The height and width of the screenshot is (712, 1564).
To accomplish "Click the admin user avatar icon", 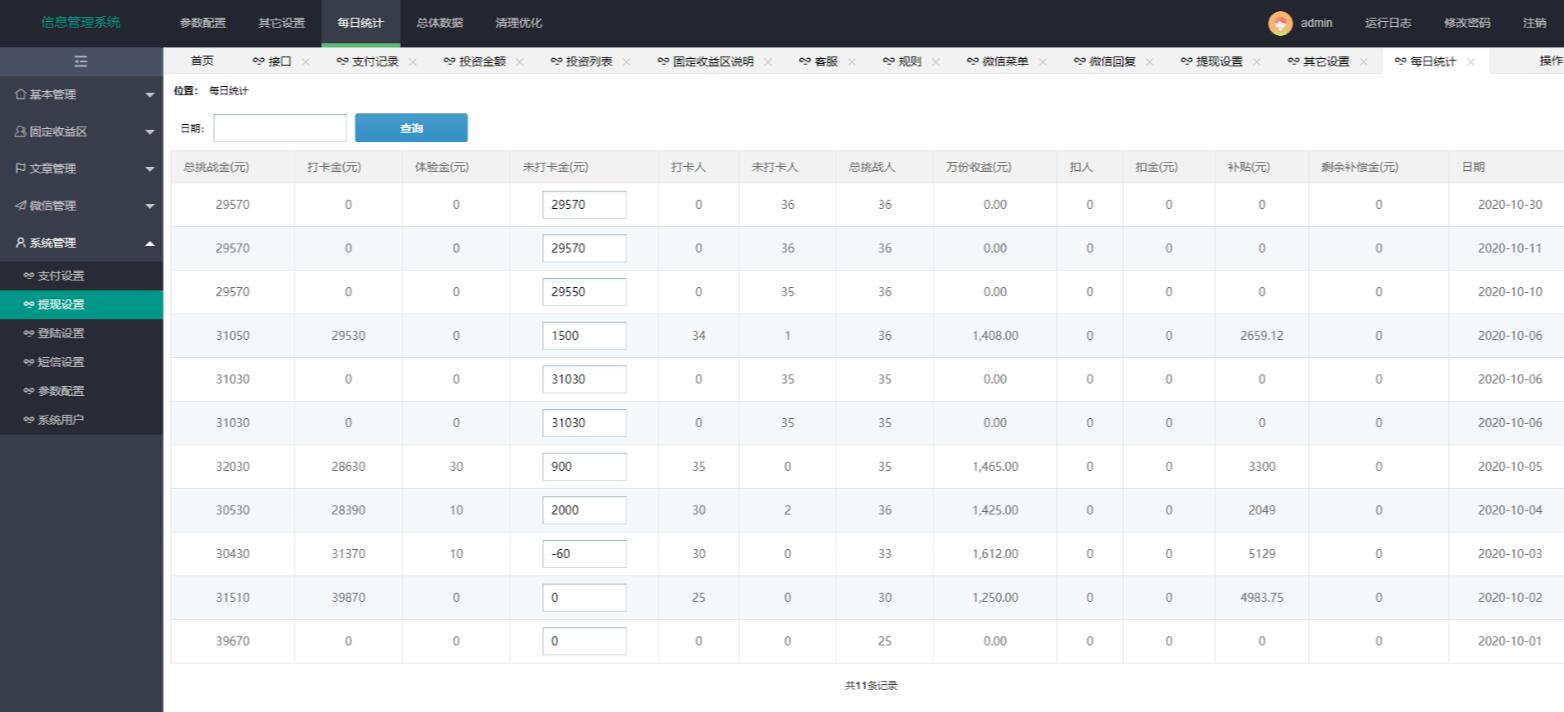I will point(1280,23).
